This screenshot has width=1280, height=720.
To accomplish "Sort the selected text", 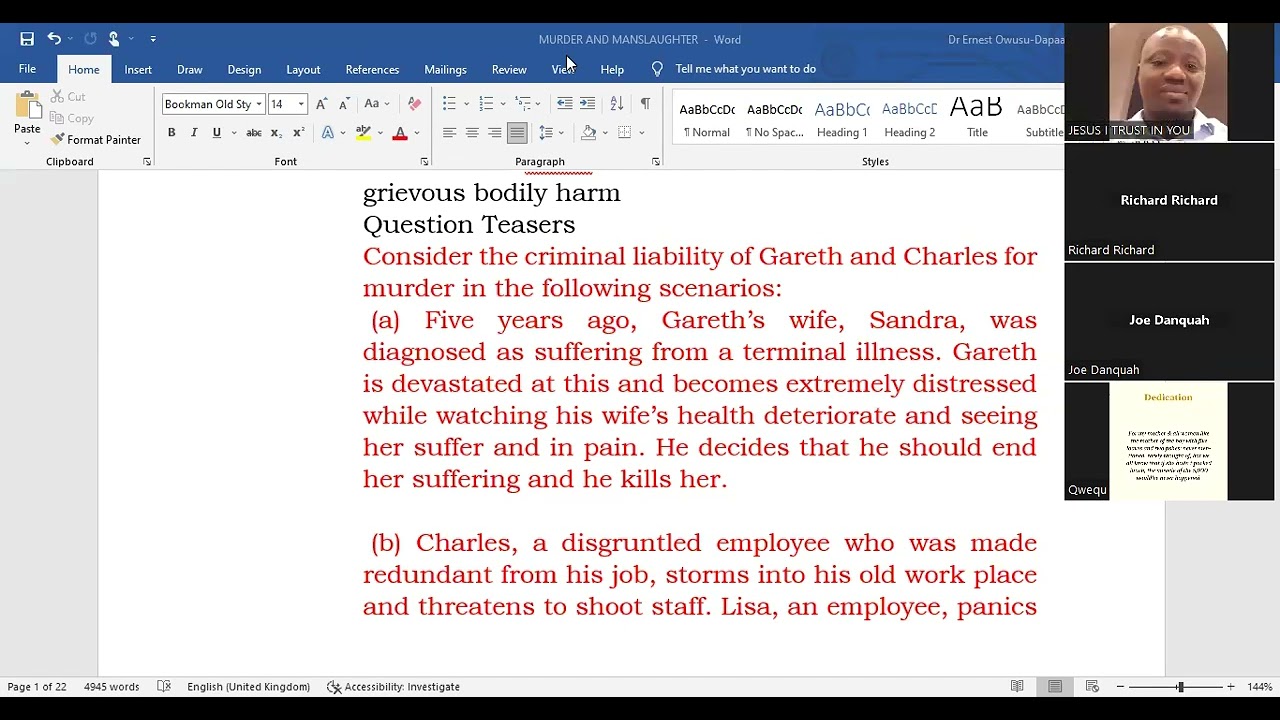I will tap(617, 104).
